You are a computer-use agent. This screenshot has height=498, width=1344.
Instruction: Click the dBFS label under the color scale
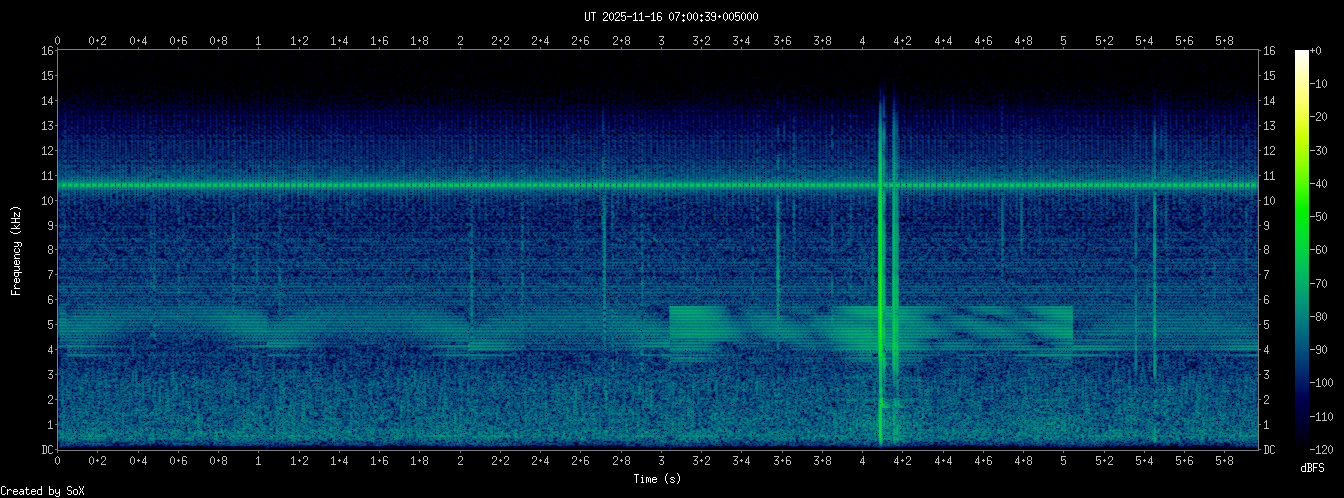click(1314, 467)
